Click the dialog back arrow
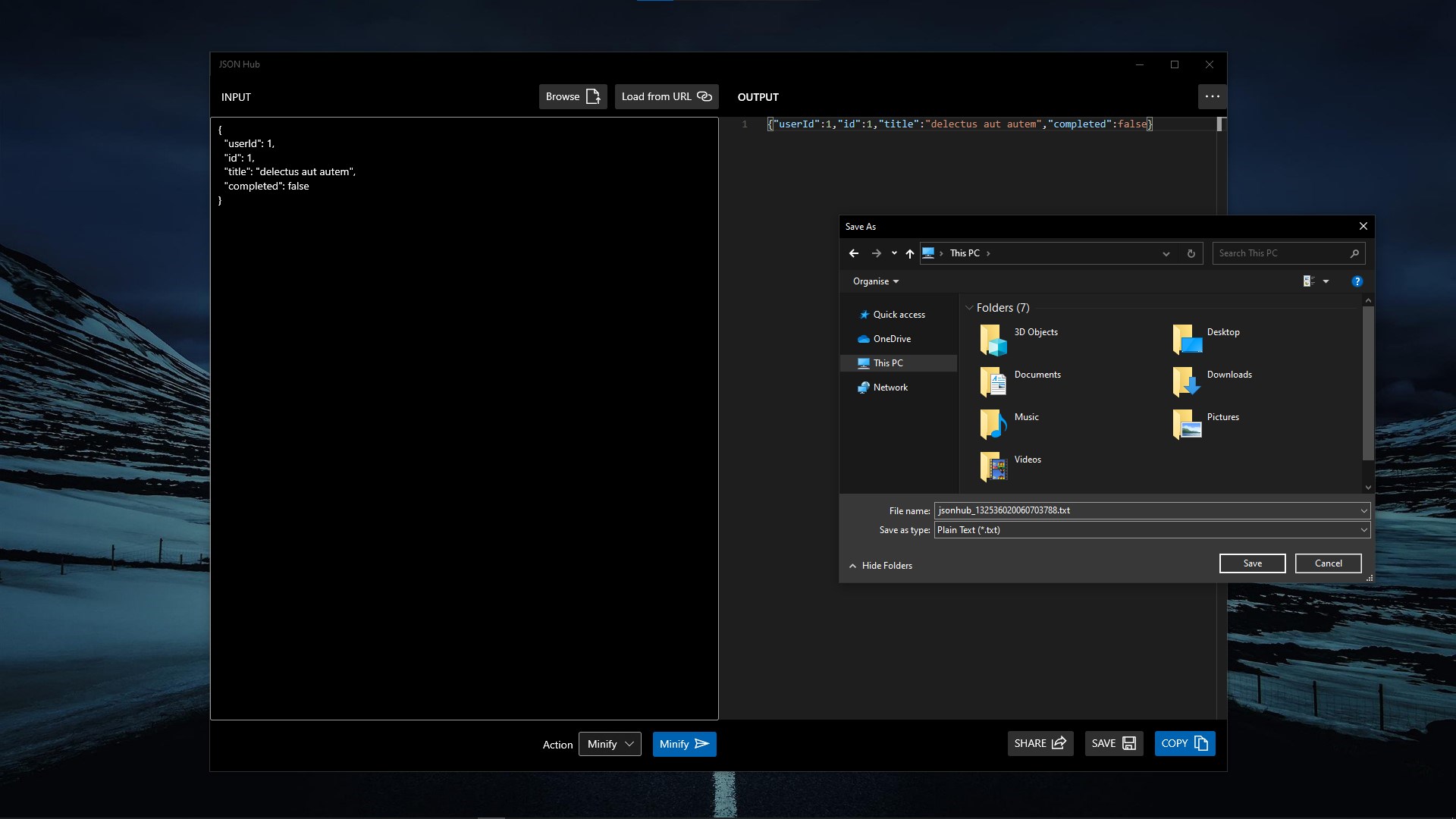The height and width of the screenshot is (819, 1456). (x=854, y=253)
